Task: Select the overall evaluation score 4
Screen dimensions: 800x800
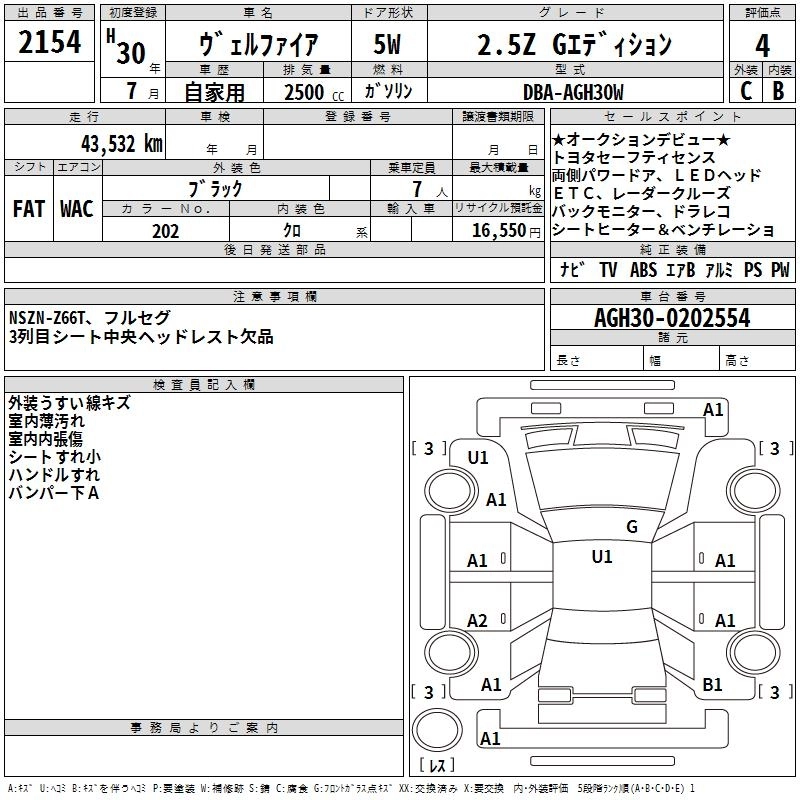Action: point(763,45)
